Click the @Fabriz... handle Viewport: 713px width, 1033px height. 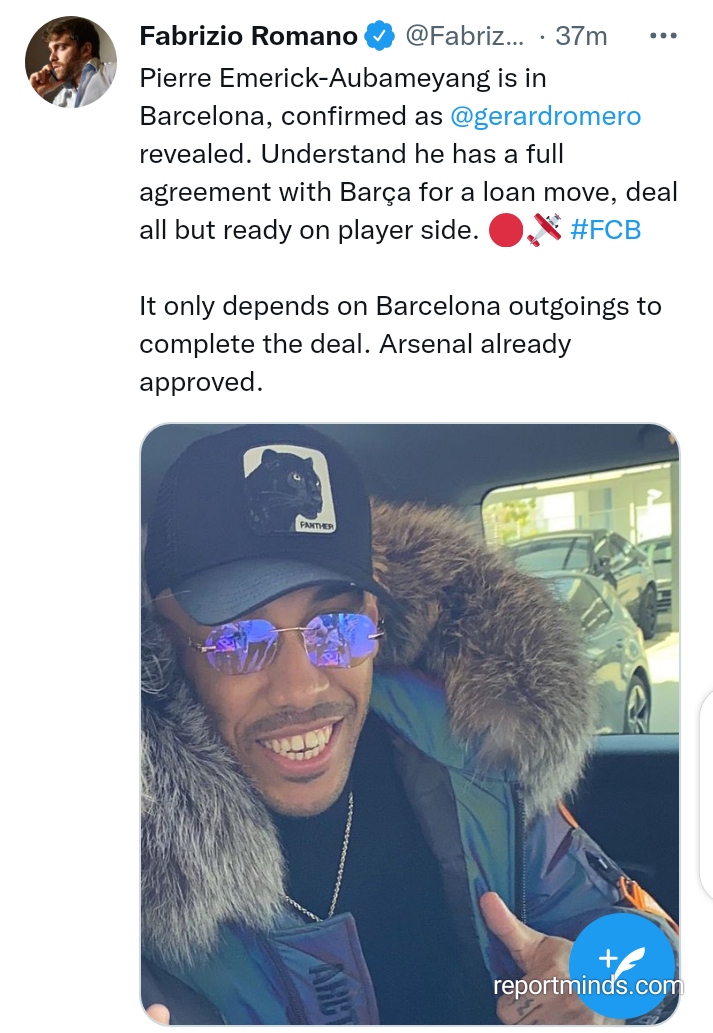[465, 36]
